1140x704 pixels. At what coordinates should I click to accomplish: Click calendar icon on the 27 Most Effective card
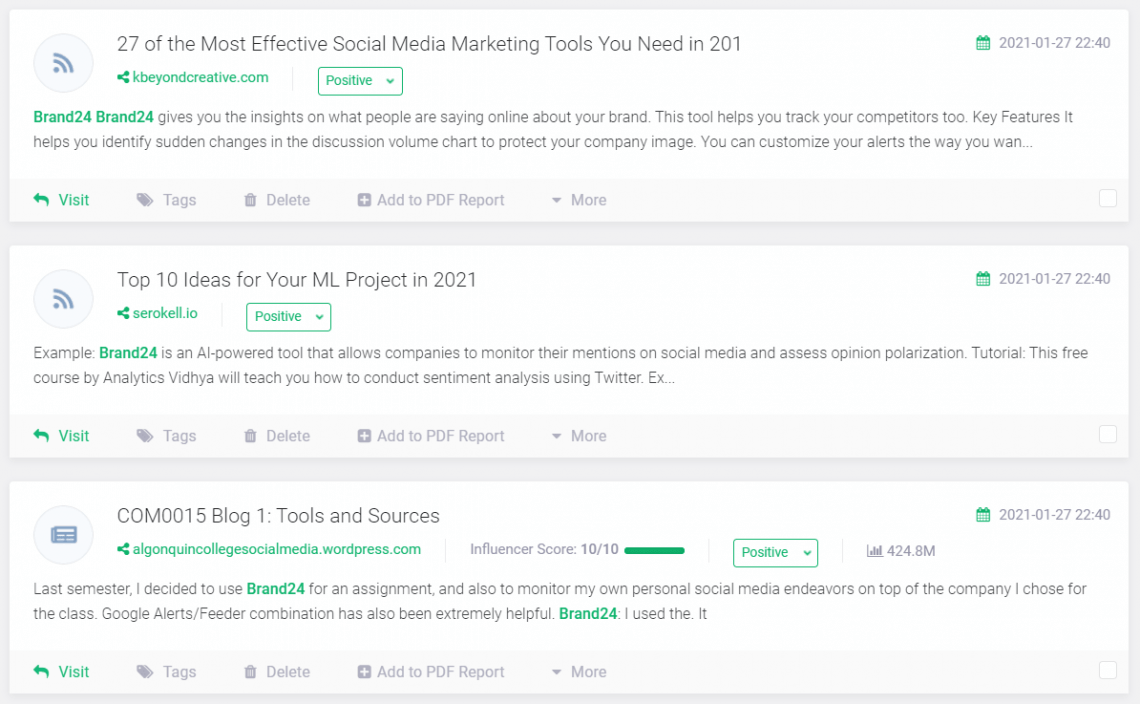pos(983,43)
